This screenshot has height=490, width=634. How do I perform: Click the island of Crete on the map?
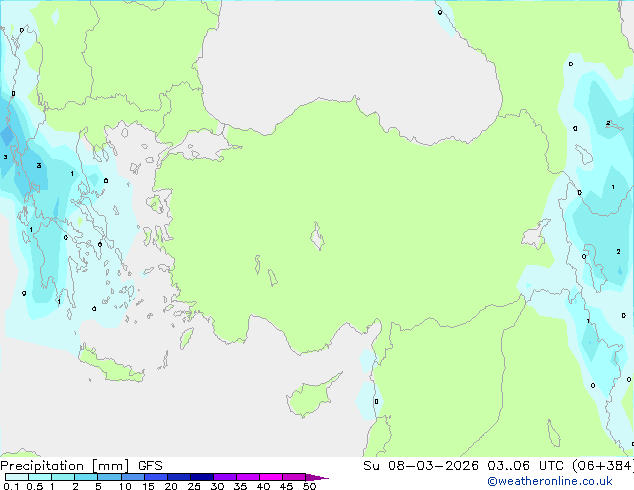click(110, 365)
